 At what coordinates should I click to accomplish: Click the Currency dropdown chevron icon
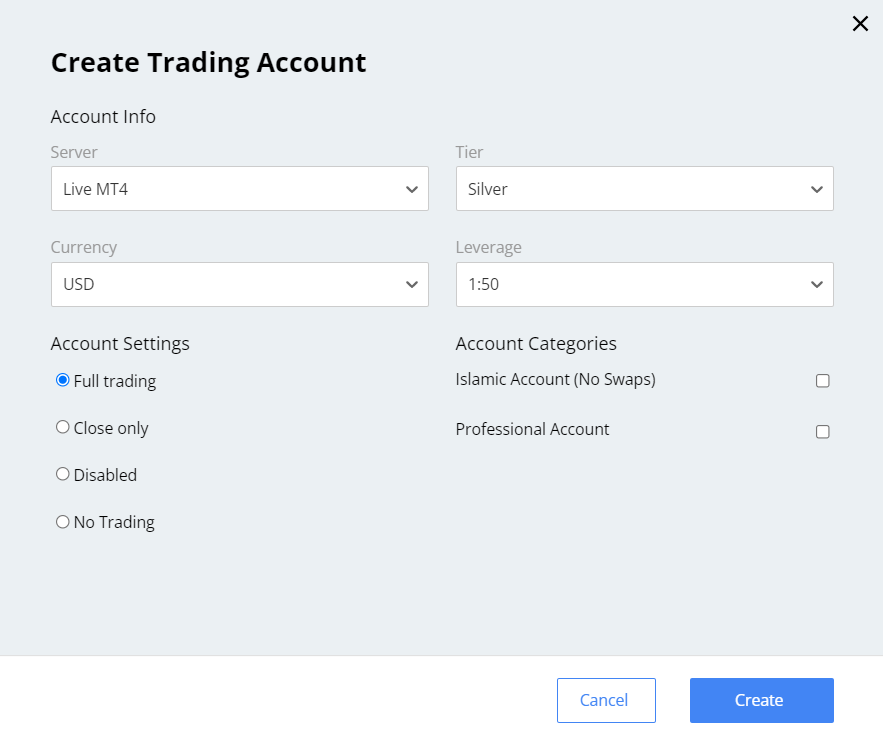pyautogui.click(x=412, y=284)
